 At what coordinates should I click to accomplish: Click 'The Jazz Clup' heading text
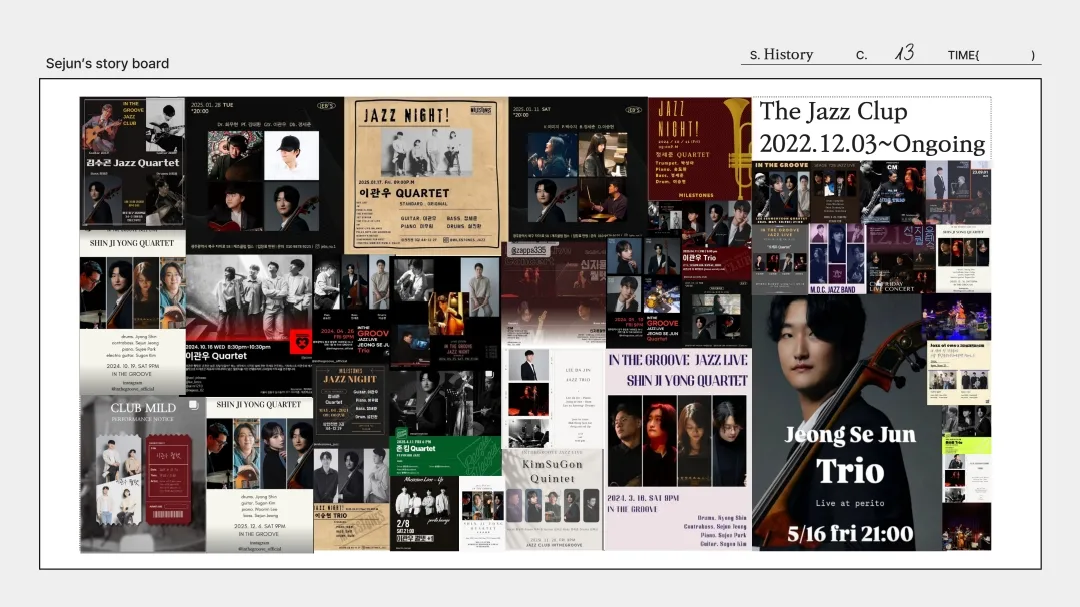pos(833,111)
